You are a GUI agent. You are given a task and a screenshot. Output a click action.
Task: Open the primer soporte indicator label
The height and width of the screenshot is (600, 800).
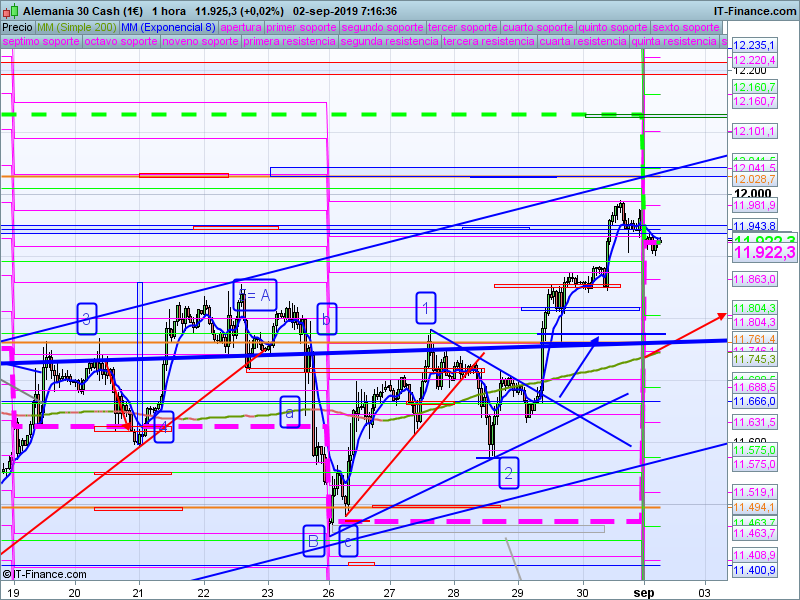[x=302, y=27]
